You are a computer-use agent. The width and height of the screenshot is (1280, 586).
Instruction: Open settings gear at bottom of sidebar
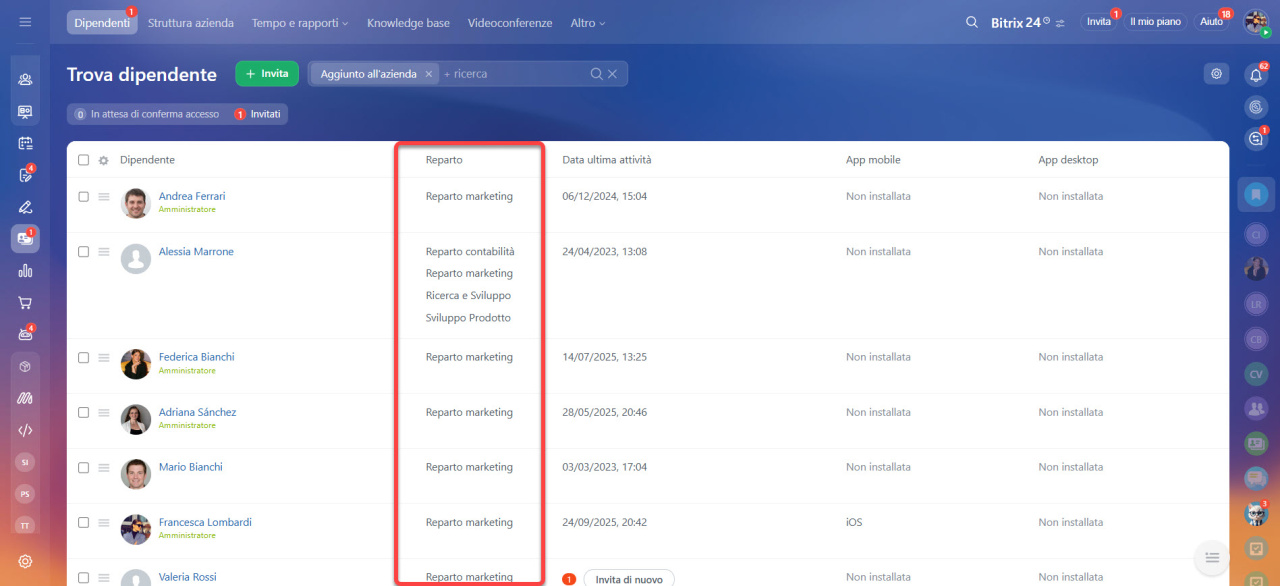point(25,561)
